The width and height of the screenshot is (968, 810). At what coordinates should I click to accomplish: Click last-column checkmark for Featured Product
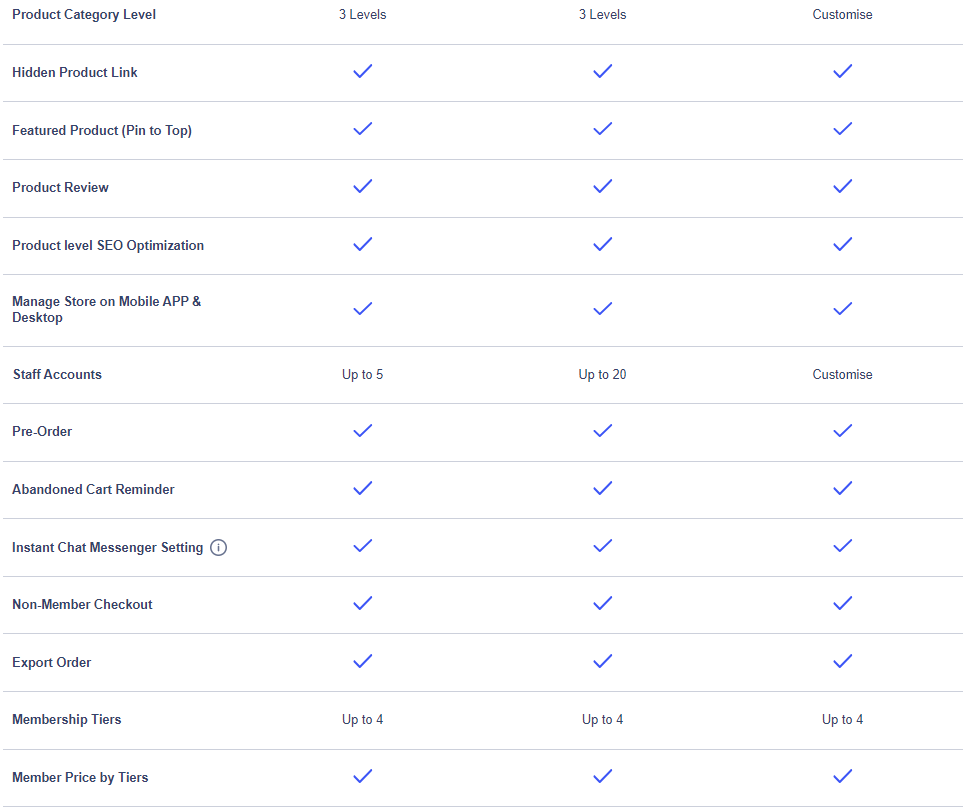[x=843, y=128]
